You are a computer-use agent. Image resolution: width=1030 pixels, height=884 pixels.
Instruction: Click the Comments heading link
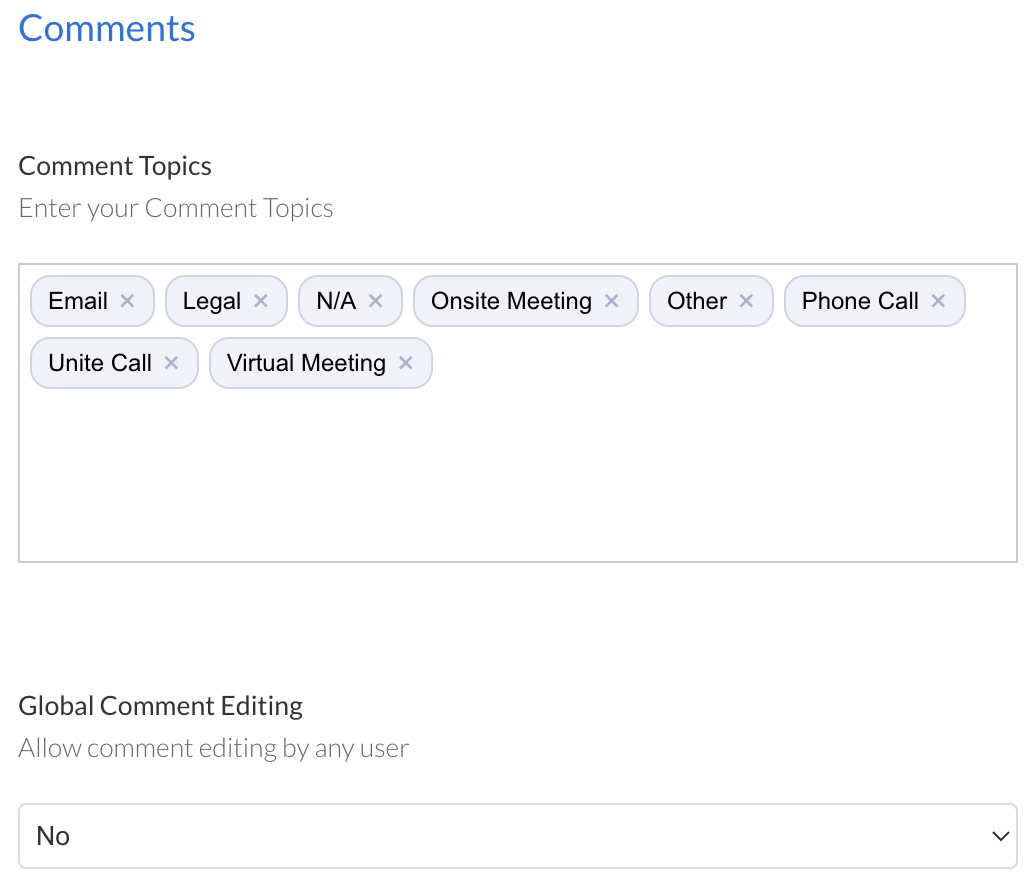(x=106, y=28)
